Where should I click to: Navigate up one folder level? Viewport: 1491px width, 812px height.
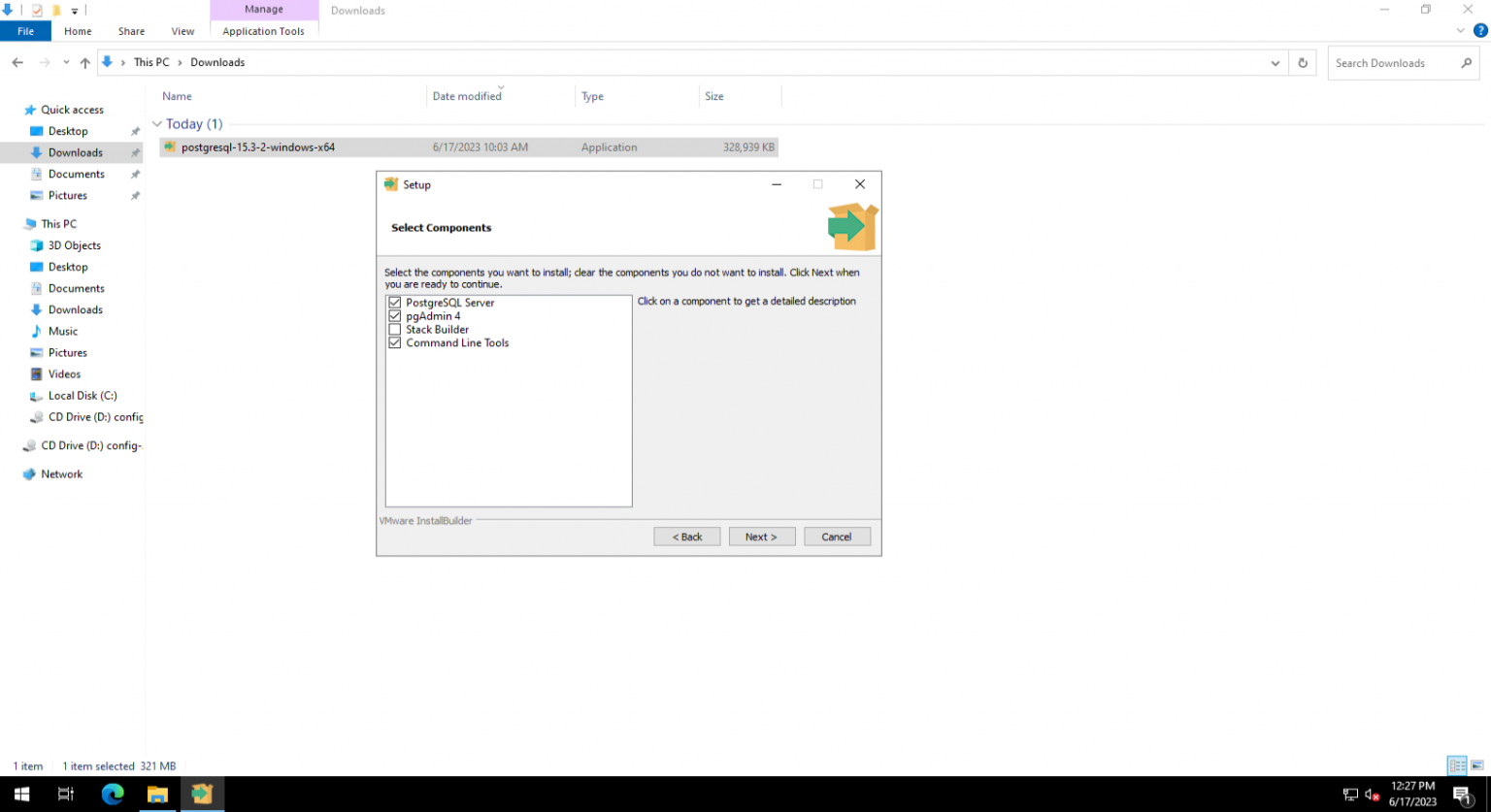[x=85, y=63]
